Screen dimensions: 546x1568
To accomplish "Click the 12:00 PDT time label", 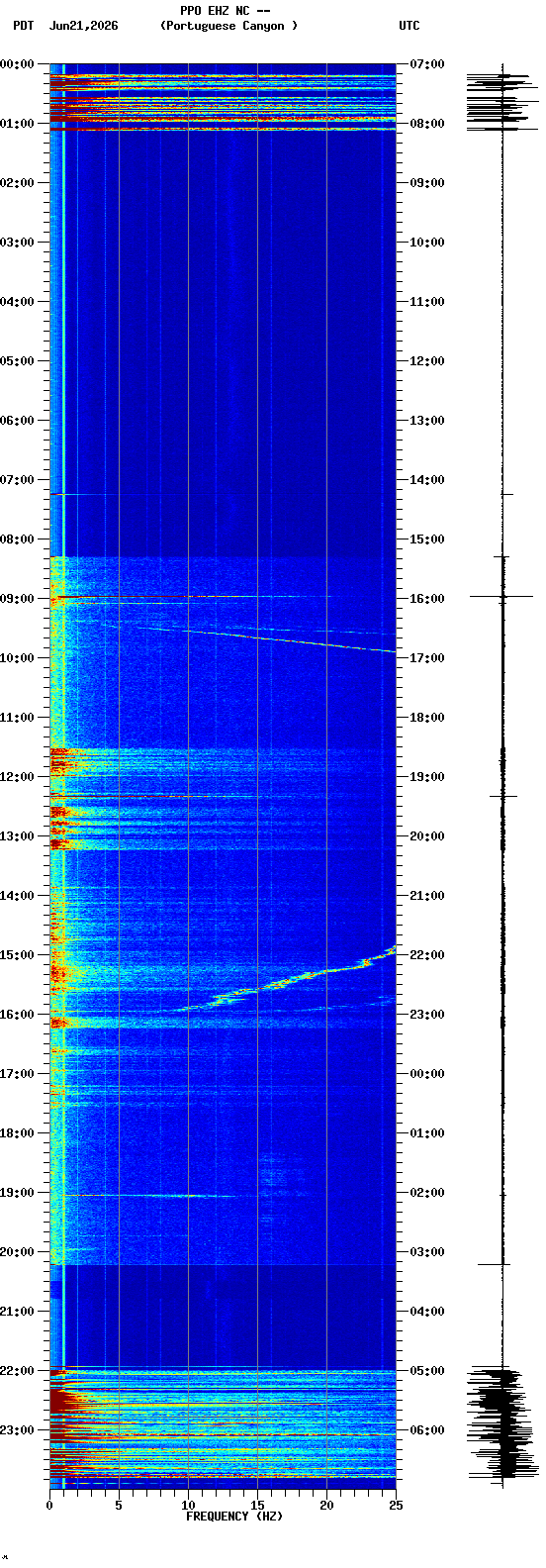I will (17, 776).
